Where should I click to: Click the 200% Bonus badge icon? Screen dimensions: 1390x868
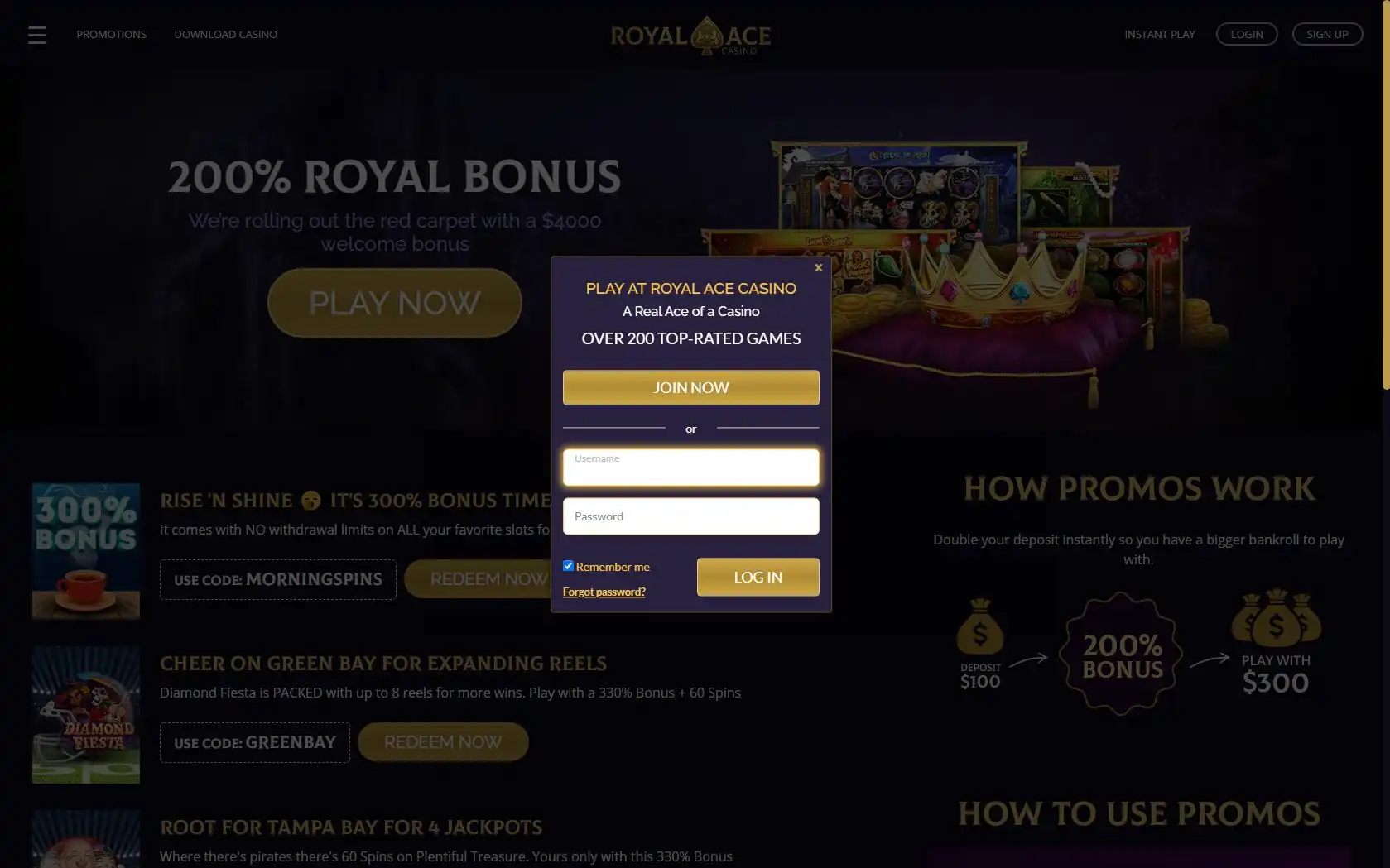(1122, 654)
